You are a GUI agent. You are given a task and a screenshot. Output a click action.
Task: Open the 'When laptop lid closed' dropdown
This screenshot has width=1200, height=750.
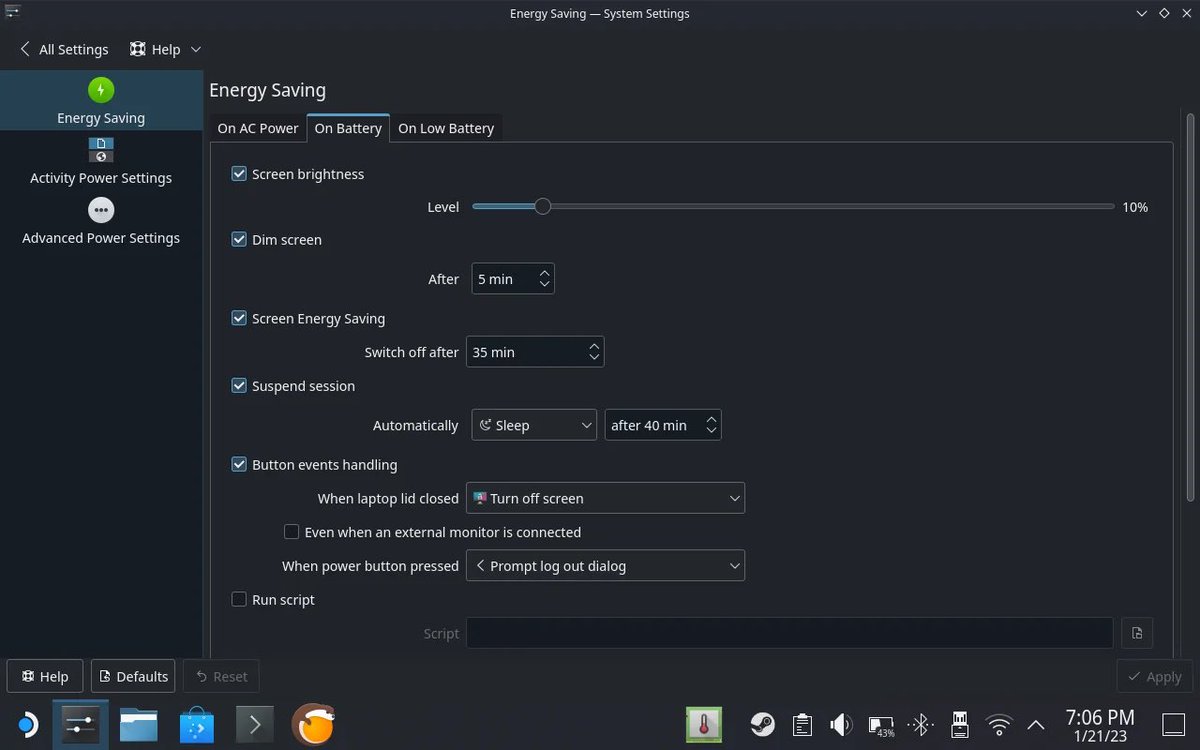click(x=606, y=498)
